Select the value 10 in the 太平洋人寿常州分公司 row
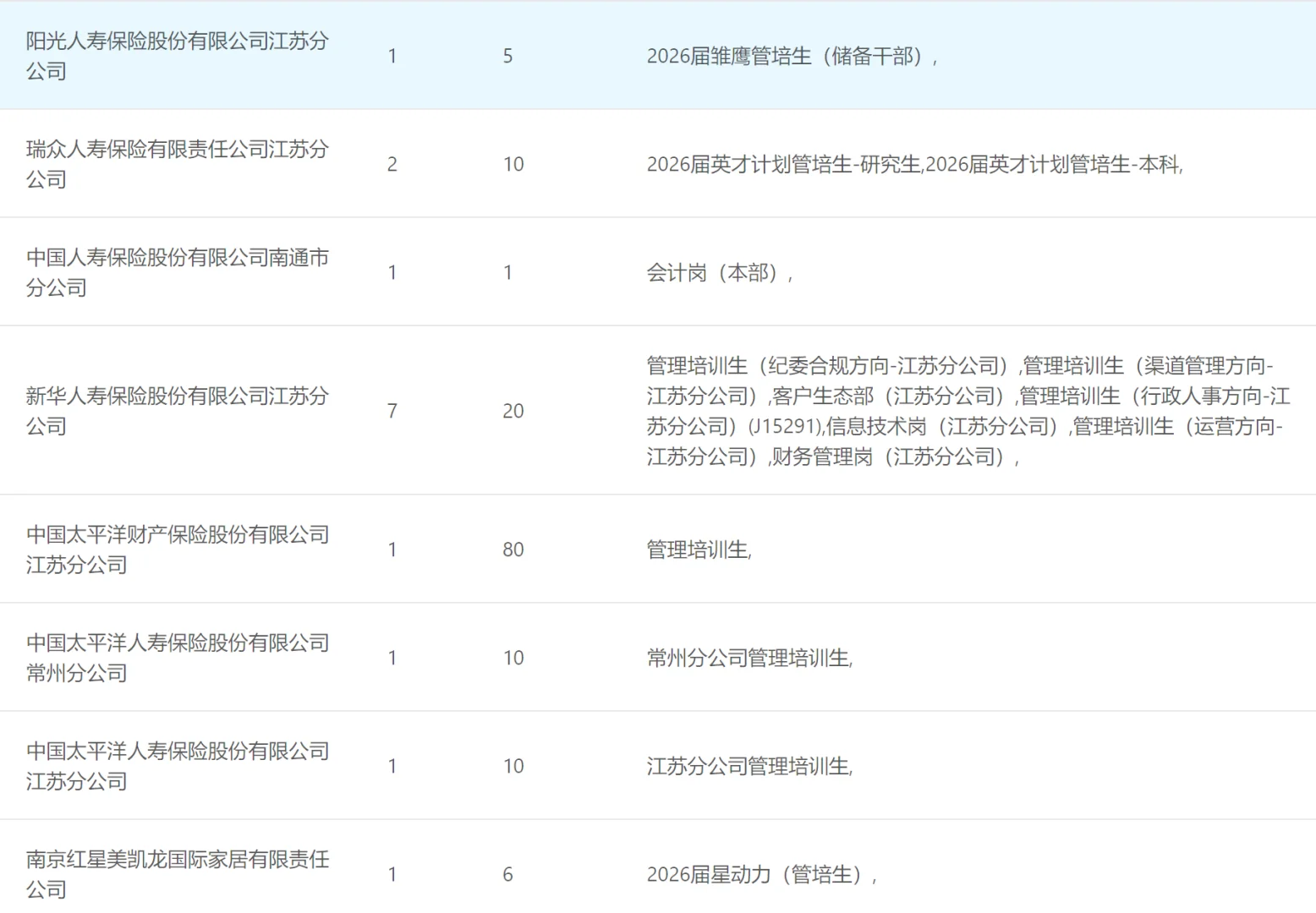 [513, 658]
